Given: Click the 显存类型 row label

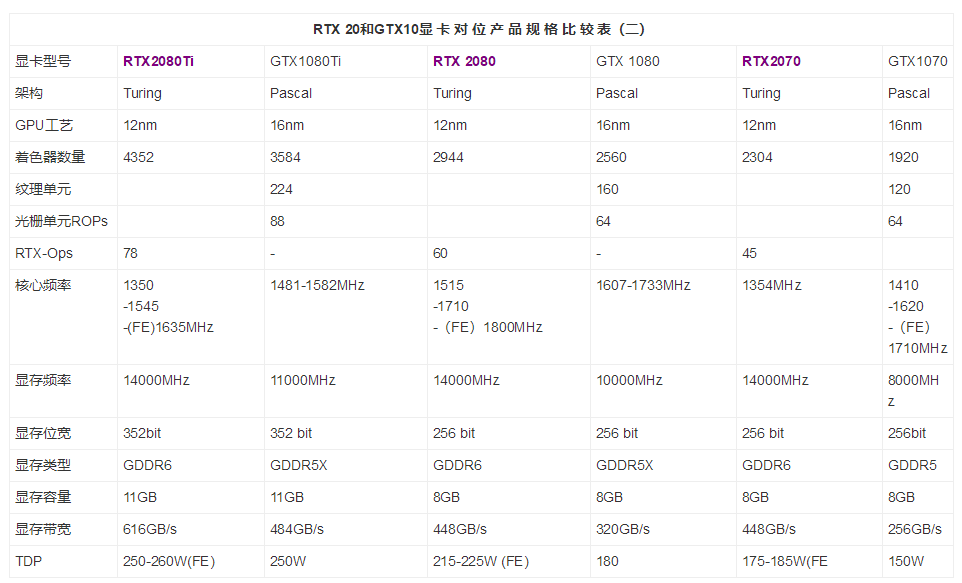Looking at the screenshot, I should [43, 465].
